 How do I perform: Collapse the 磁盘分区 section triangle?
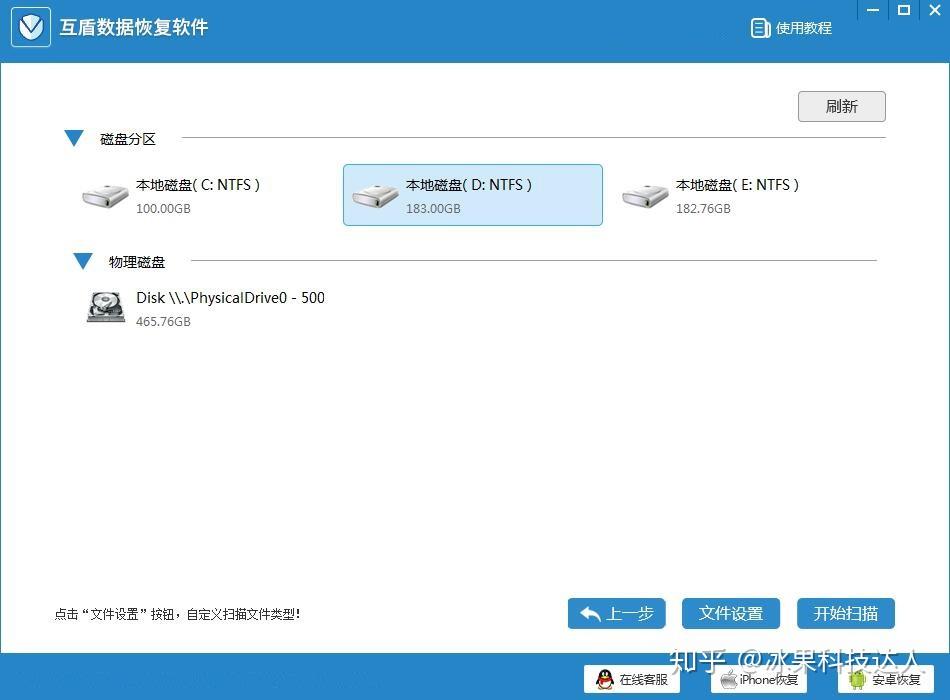pyautogui.click(x=74, y=138)
